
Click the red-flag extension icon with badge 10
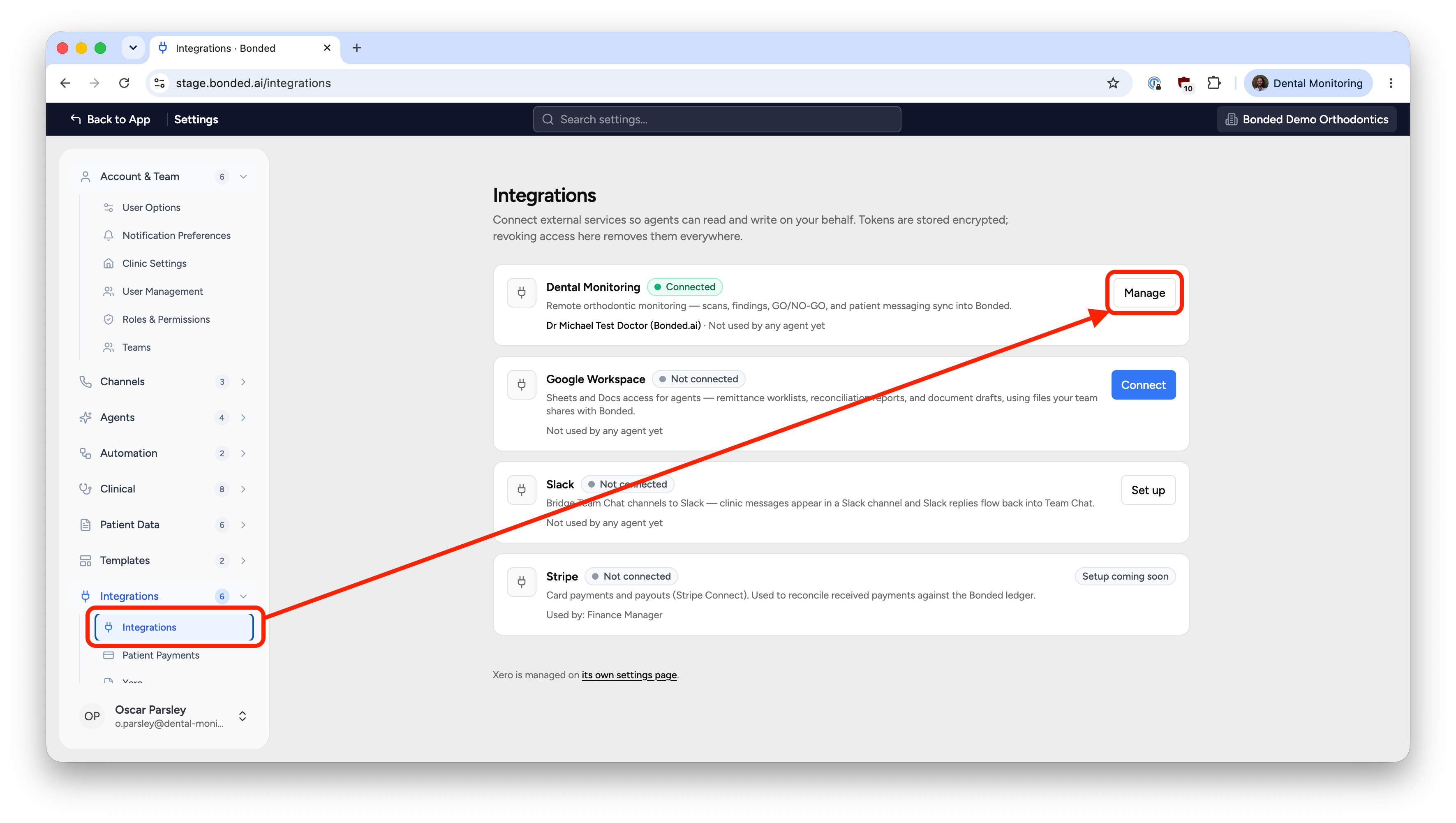tap(1184, 84)
